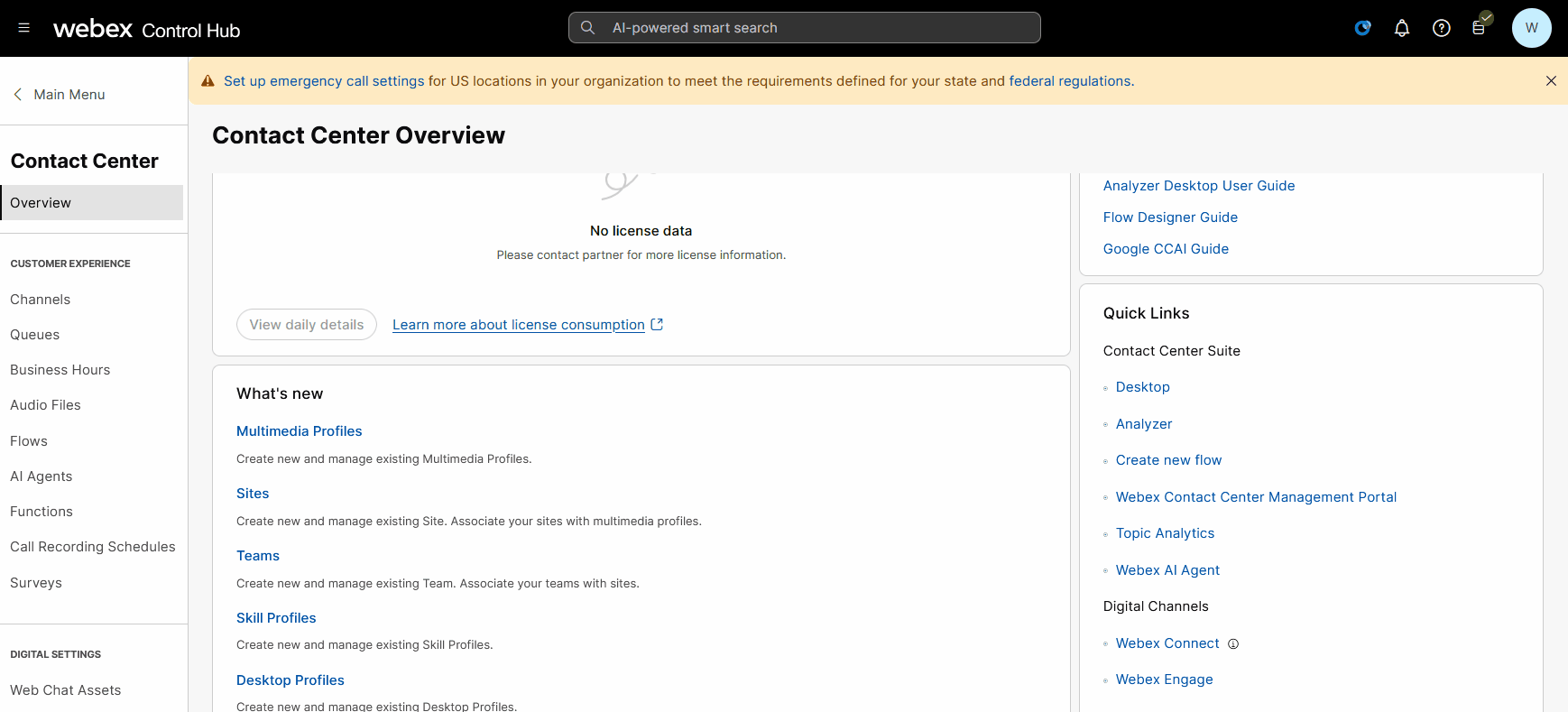Open the hamburger navigation menu
This screenshot has height=712, width=1568.
24,28
